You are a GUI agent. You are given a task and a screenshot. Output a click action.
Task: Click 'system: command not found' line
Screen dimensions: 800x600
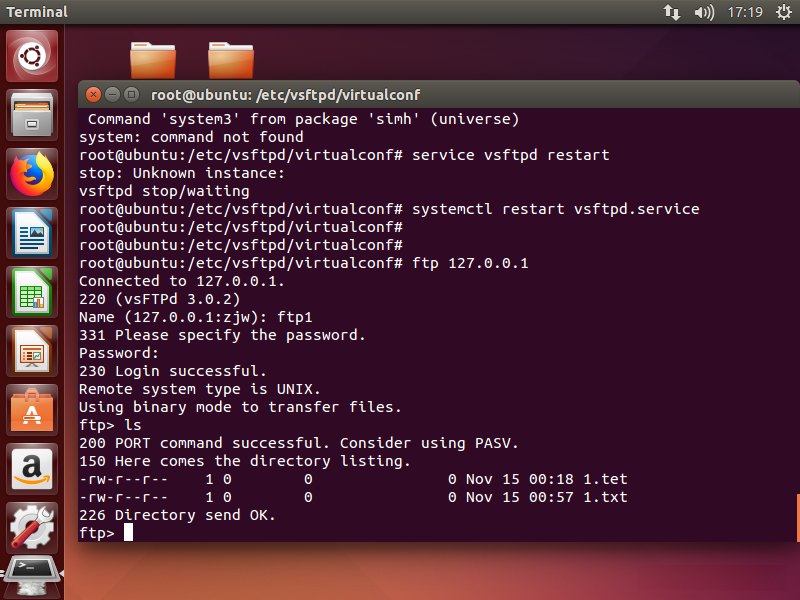(191, 137)
